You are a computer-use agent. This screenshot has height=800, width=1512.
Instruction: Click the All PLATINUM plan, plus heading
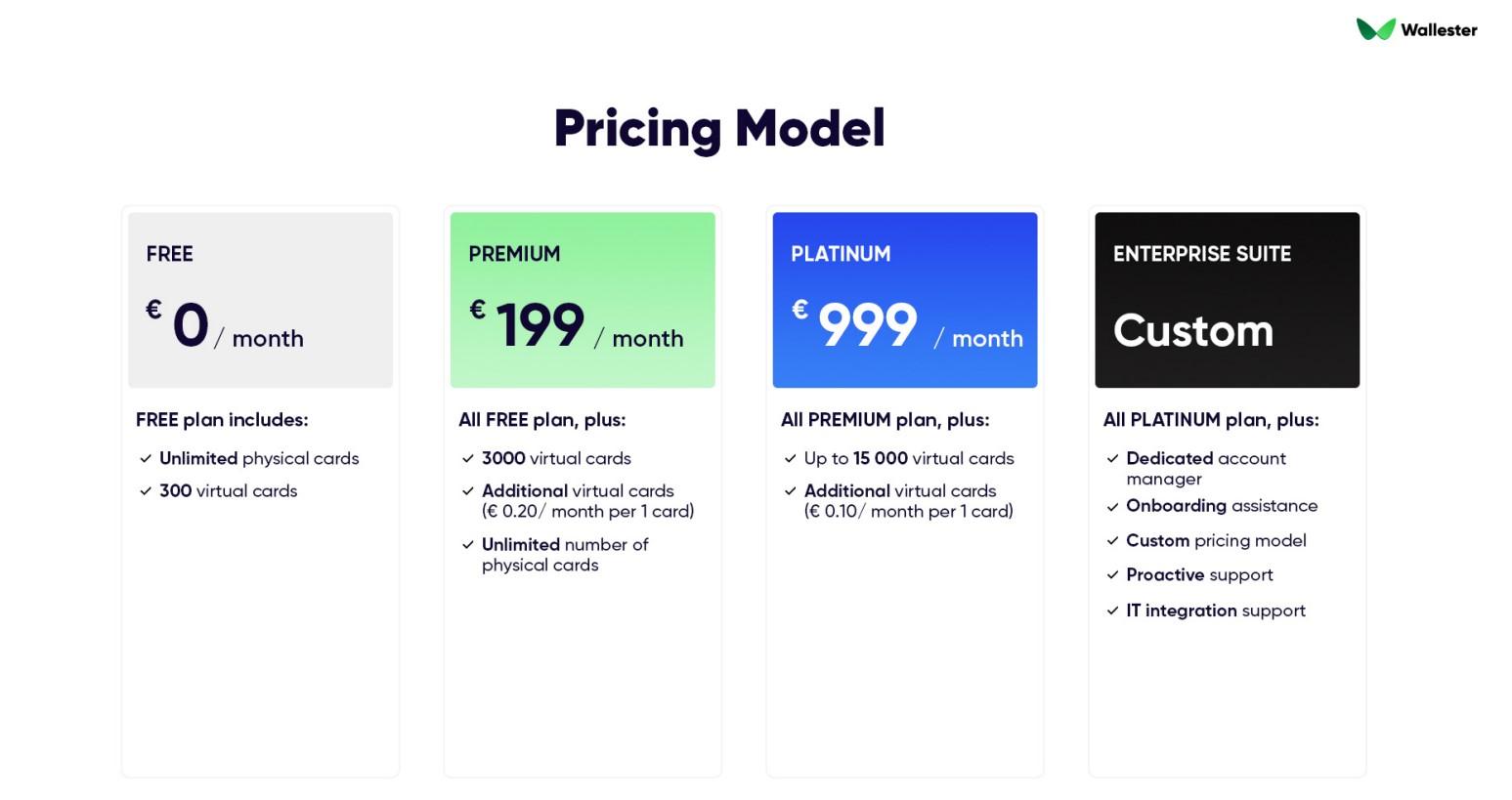[x=1211, y=420]
